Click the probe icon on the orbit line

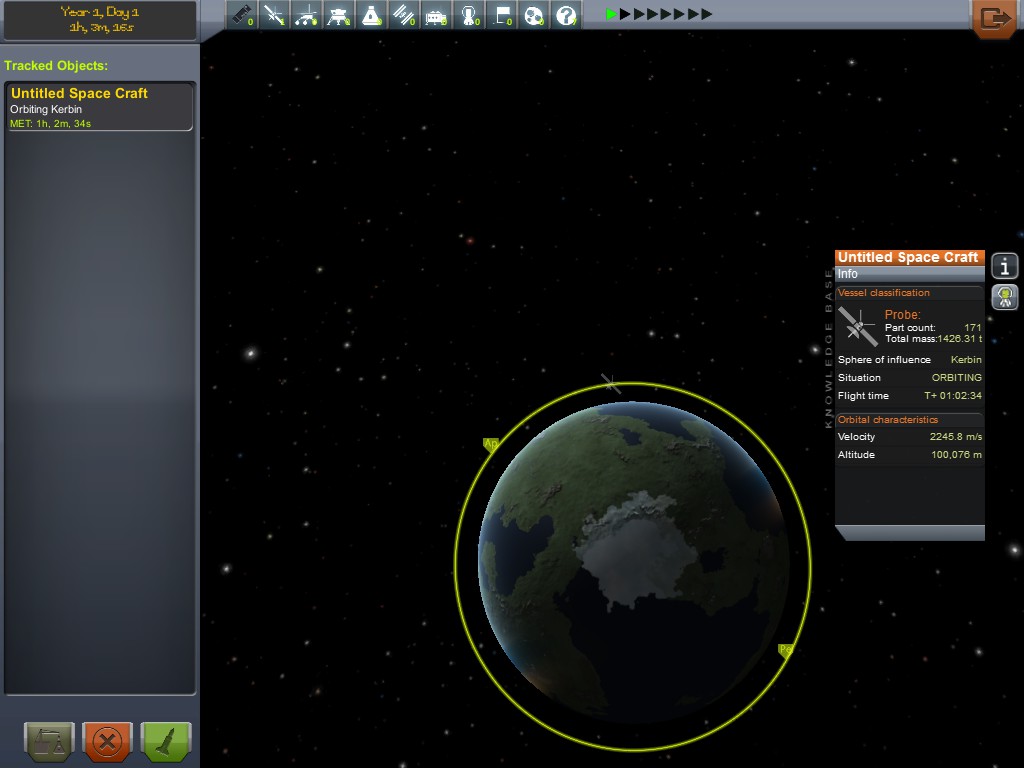pyautogui.click(x=610, y=383)
